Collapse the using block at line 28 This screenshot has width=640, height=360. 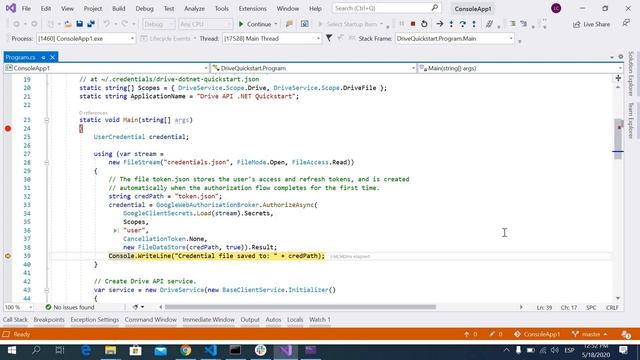coord(47,162)
